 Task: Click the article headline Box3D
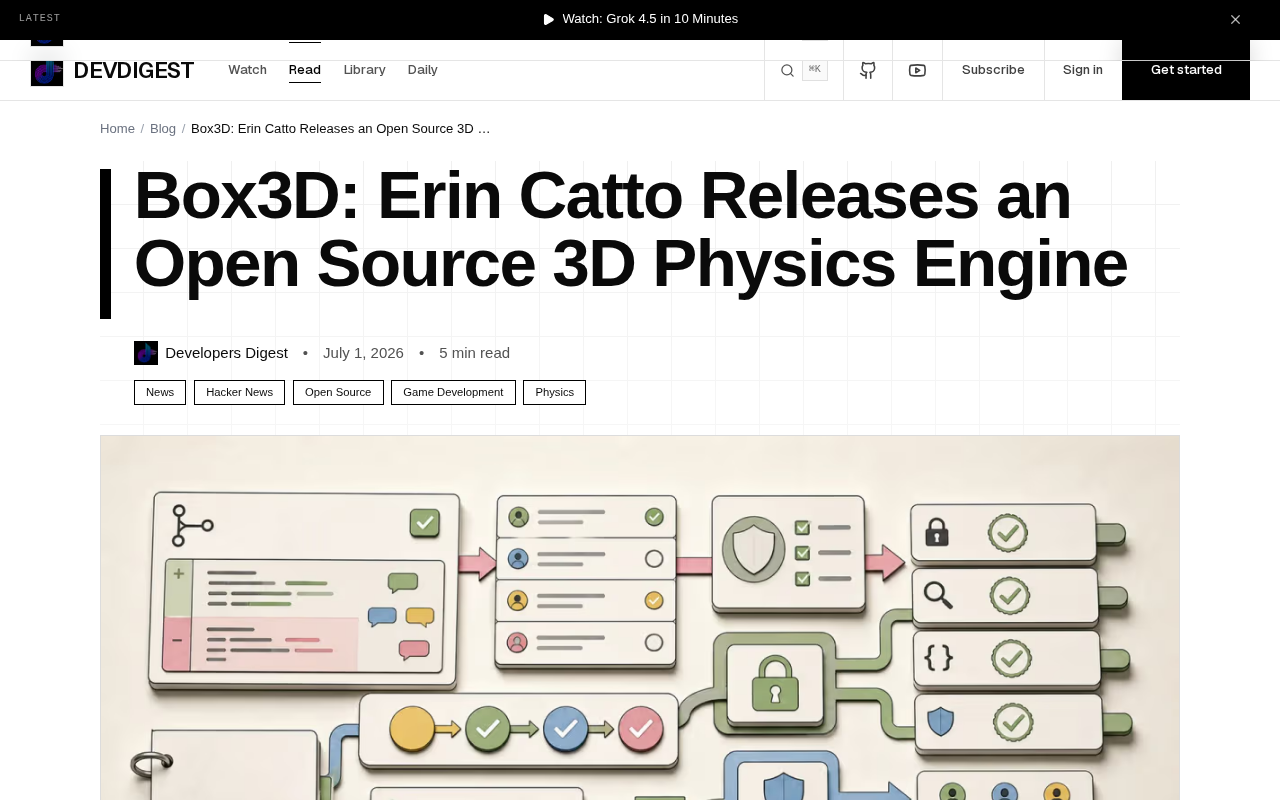tap(630, 229)
